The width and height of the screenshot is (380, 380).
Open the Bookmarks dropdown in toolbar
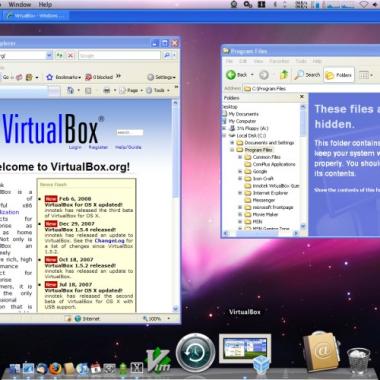[x=63, y=77]
